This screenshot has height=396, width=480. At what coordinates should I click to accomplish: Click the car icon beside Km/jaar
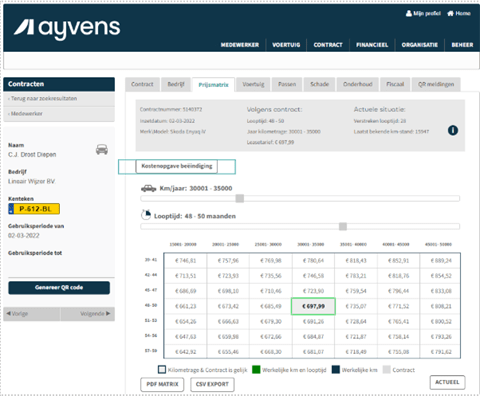(148, 188)
